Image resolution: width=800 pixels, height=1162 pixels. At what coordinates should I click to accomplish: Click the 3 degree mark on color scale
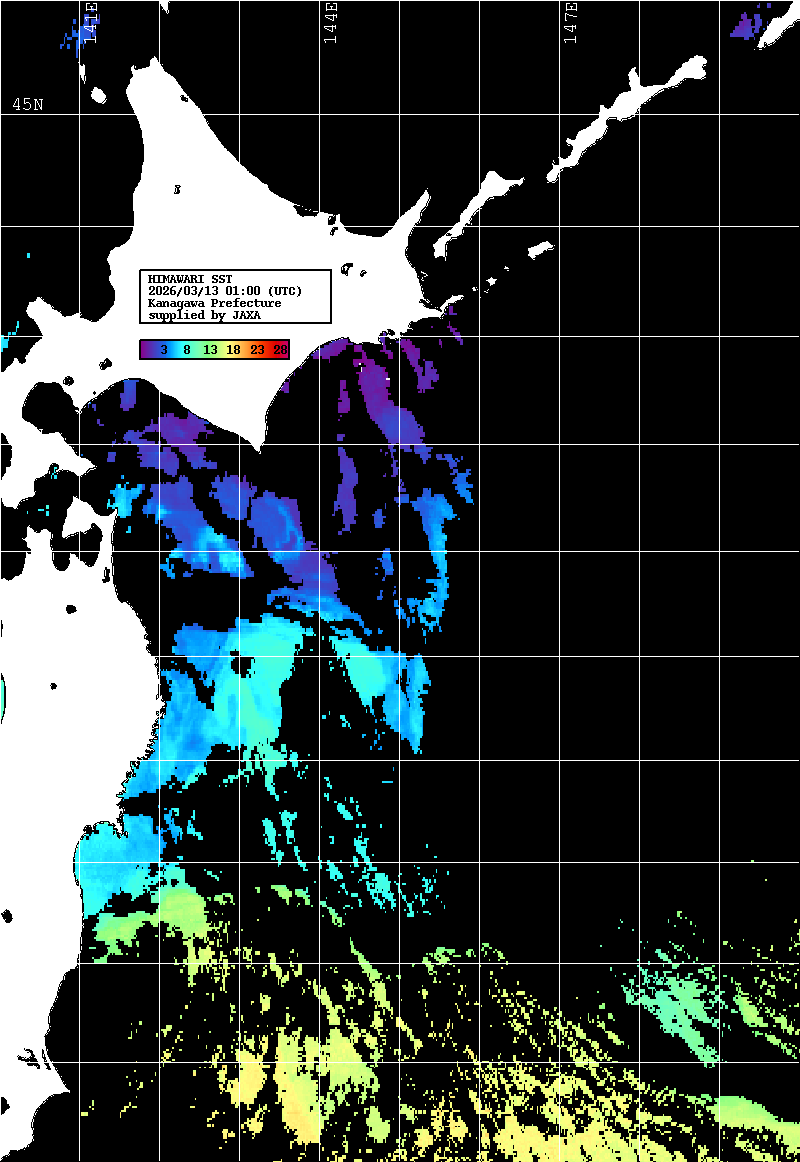[x=163, y=350]
